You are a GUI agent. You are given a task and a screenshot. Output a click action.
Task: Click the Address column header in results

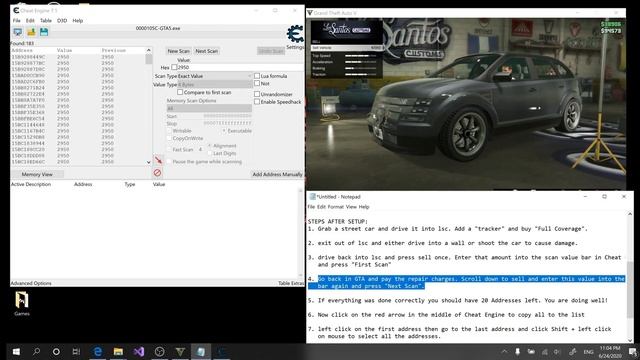click(22, 50)
